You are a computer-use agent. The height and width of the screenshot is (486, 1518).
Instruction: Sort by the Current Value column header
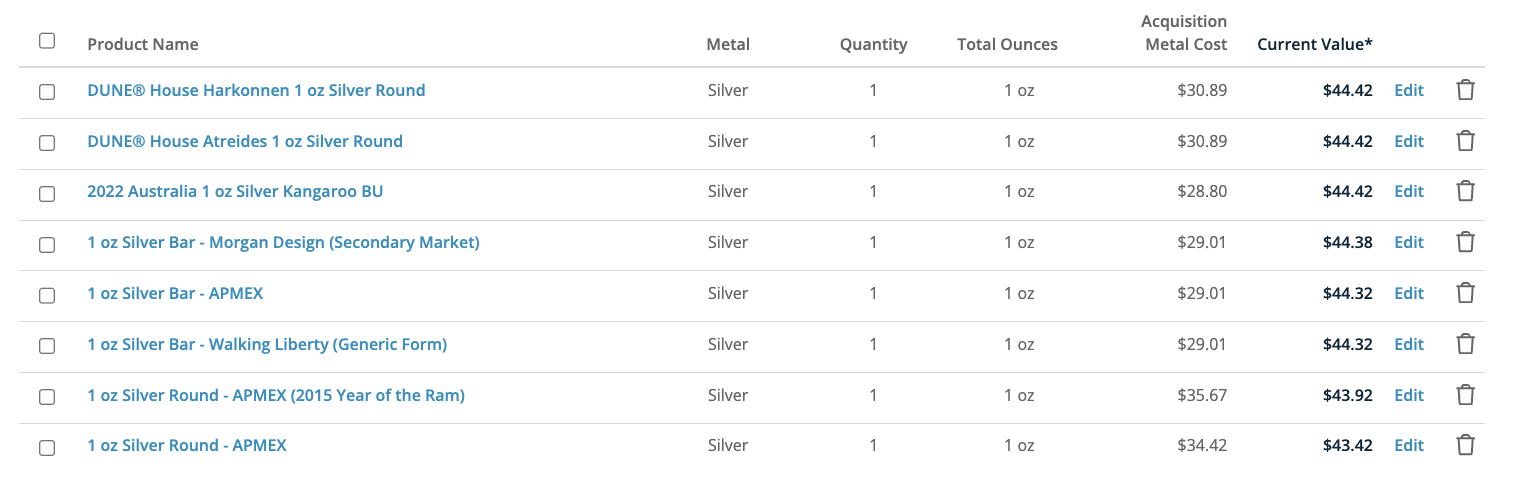[1314, 44]
